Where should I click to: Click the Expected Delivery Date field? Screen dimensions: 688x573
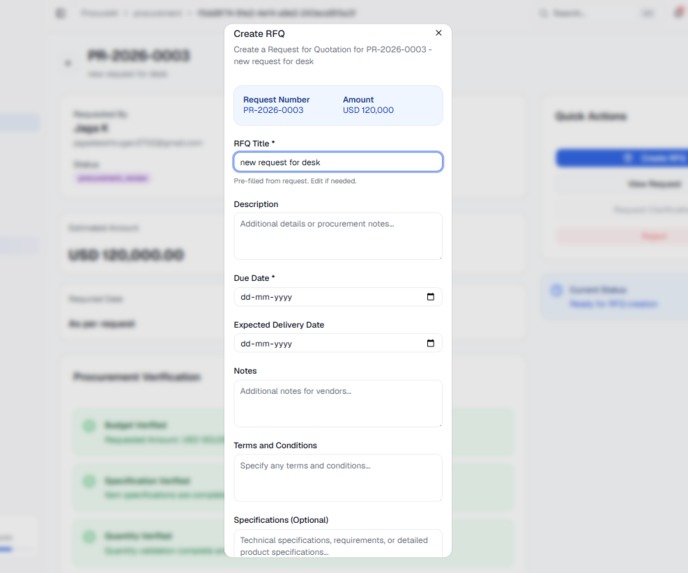tap(338, 343)
